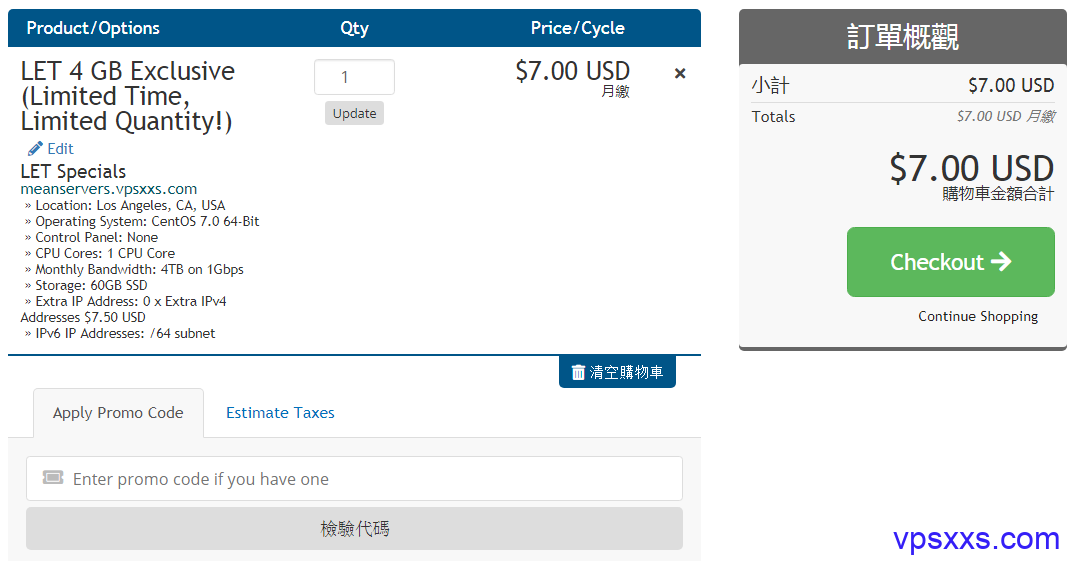Remove the LET 4 GB item with X
The width and height of the screenshot is (1069, 561).
[x=680, y=74]
